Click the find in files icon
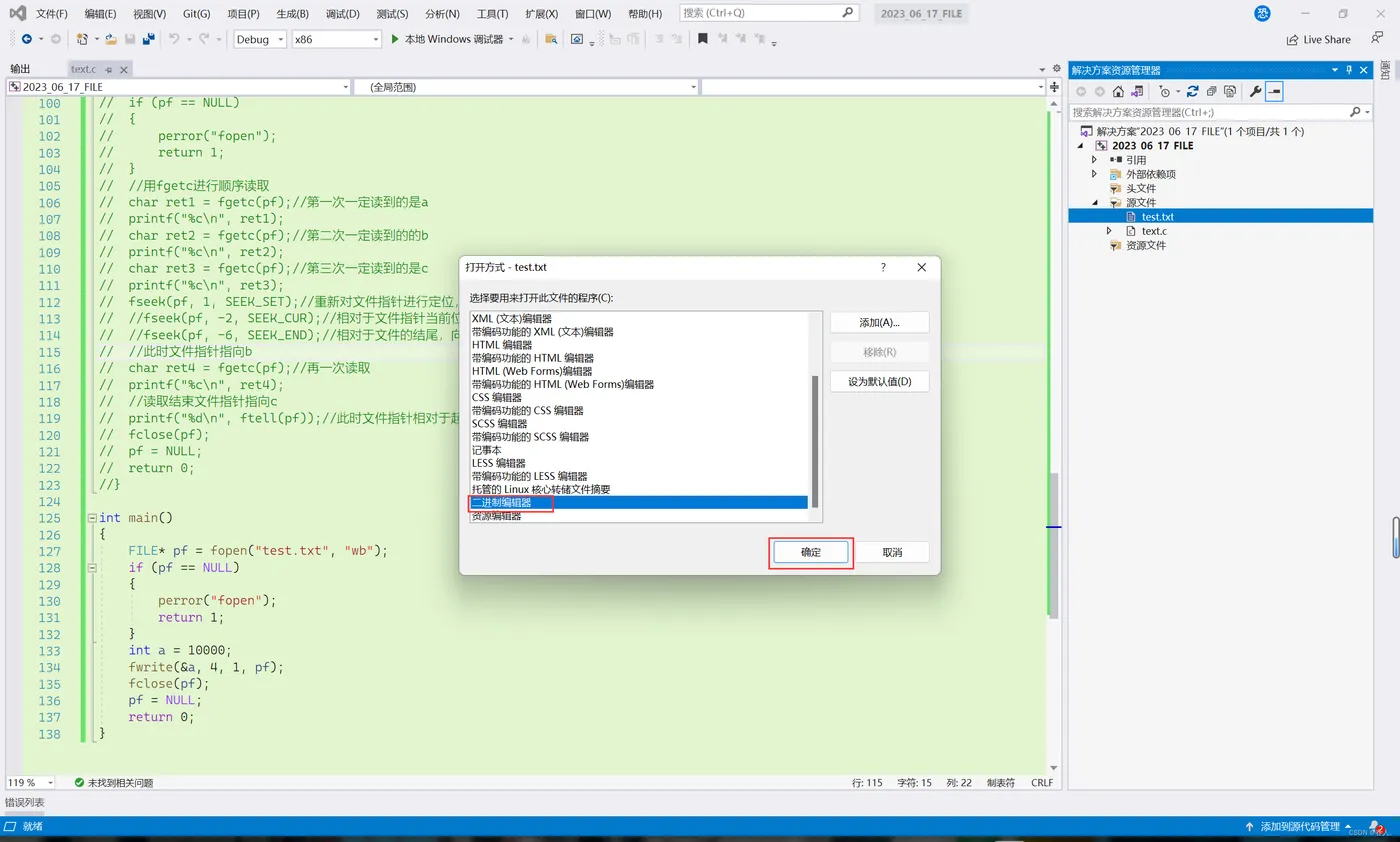The image size is (1400, 842). tap(551, 39)
